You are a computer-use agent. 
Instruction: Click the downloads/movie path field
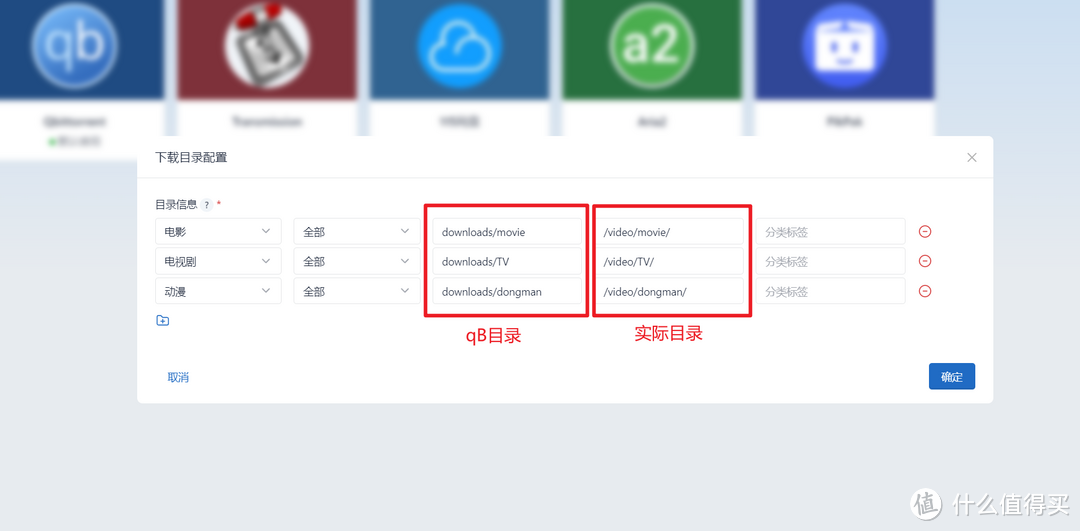click(x=507, y=231)
